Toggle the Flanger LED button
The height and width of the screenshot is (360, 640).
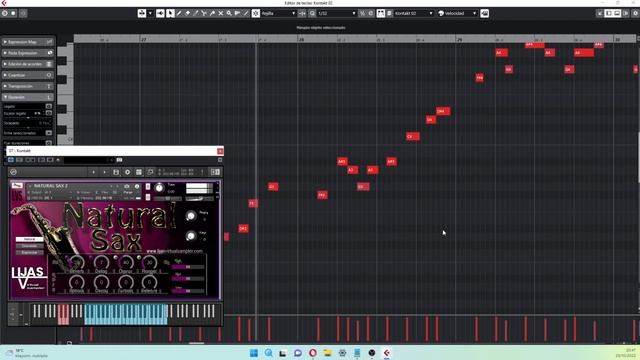point(139,258)
